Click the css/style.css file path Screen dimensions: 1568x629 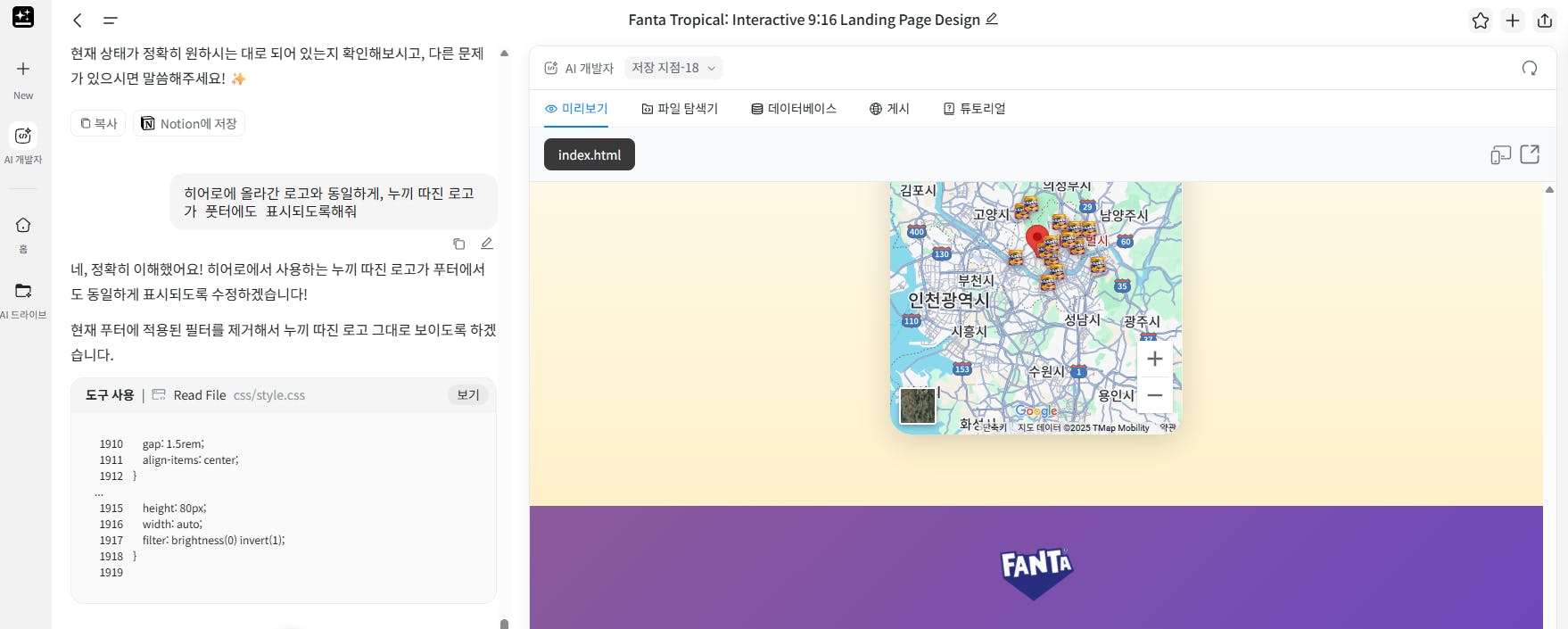tap(269, 395)
